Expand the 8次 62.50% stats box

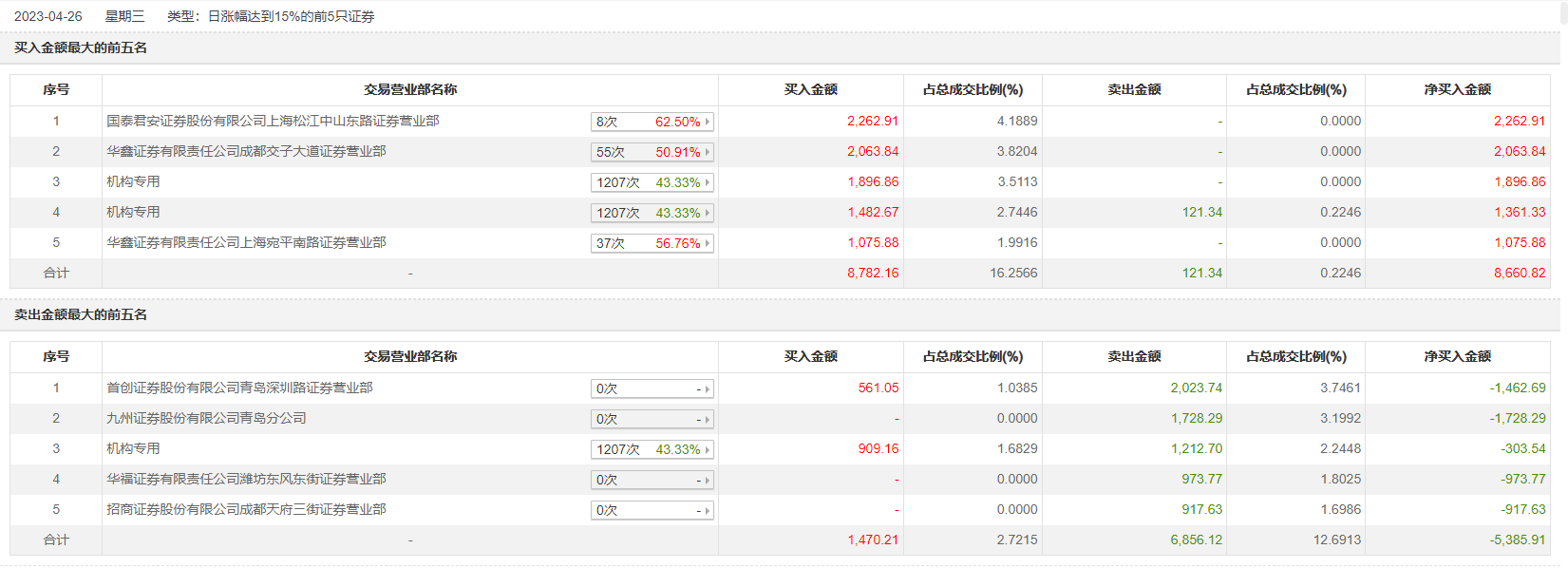tap(652, 122)
